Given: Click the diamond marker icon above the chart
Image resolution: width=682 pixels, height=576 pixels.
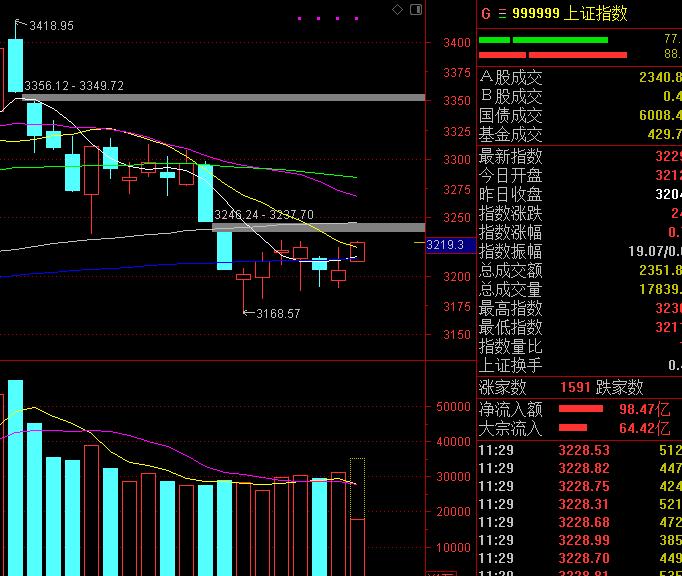Looking at the screenshot, I should point(397,9).
